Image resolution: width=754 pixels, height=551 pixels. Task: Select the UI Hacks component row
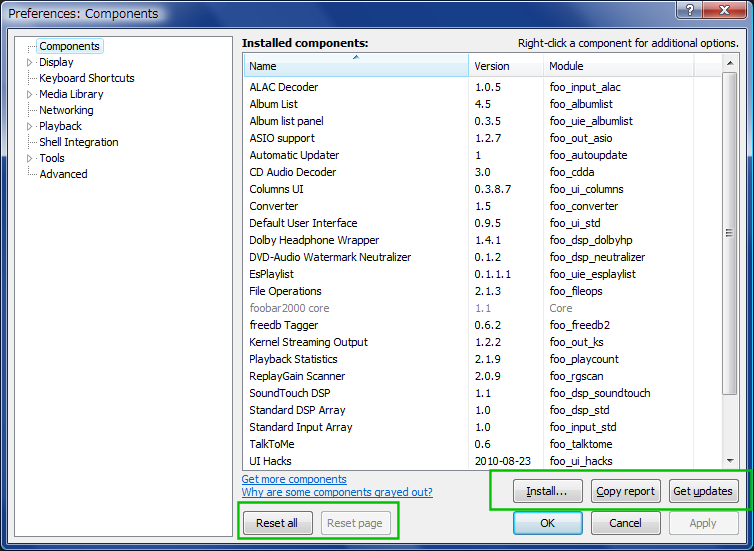pyautogui.click(x=483, y=461)
